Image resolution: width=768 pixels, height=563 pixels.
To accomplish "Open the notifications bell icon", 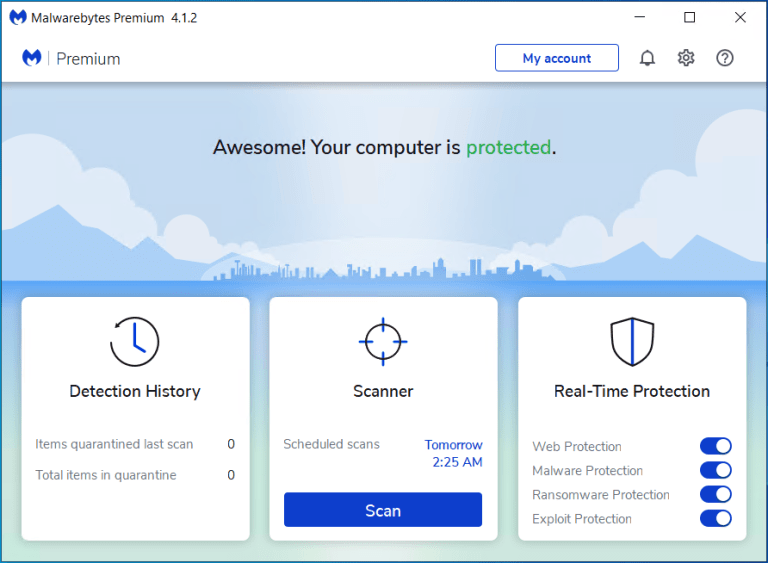I will [647, 58].
